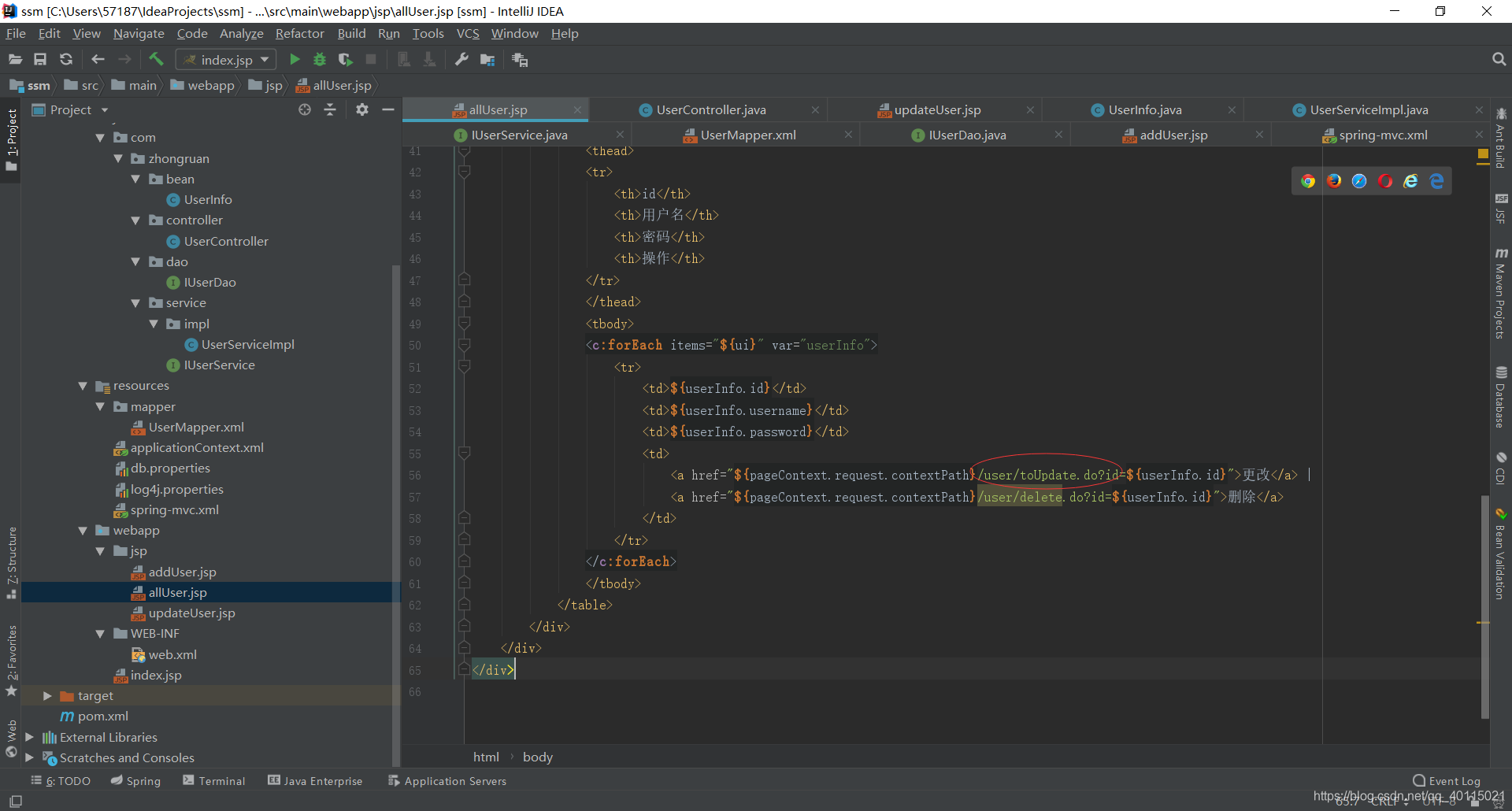Collapse the controller package folder
Screen dimensions: 1512x811
coord(135,220)
